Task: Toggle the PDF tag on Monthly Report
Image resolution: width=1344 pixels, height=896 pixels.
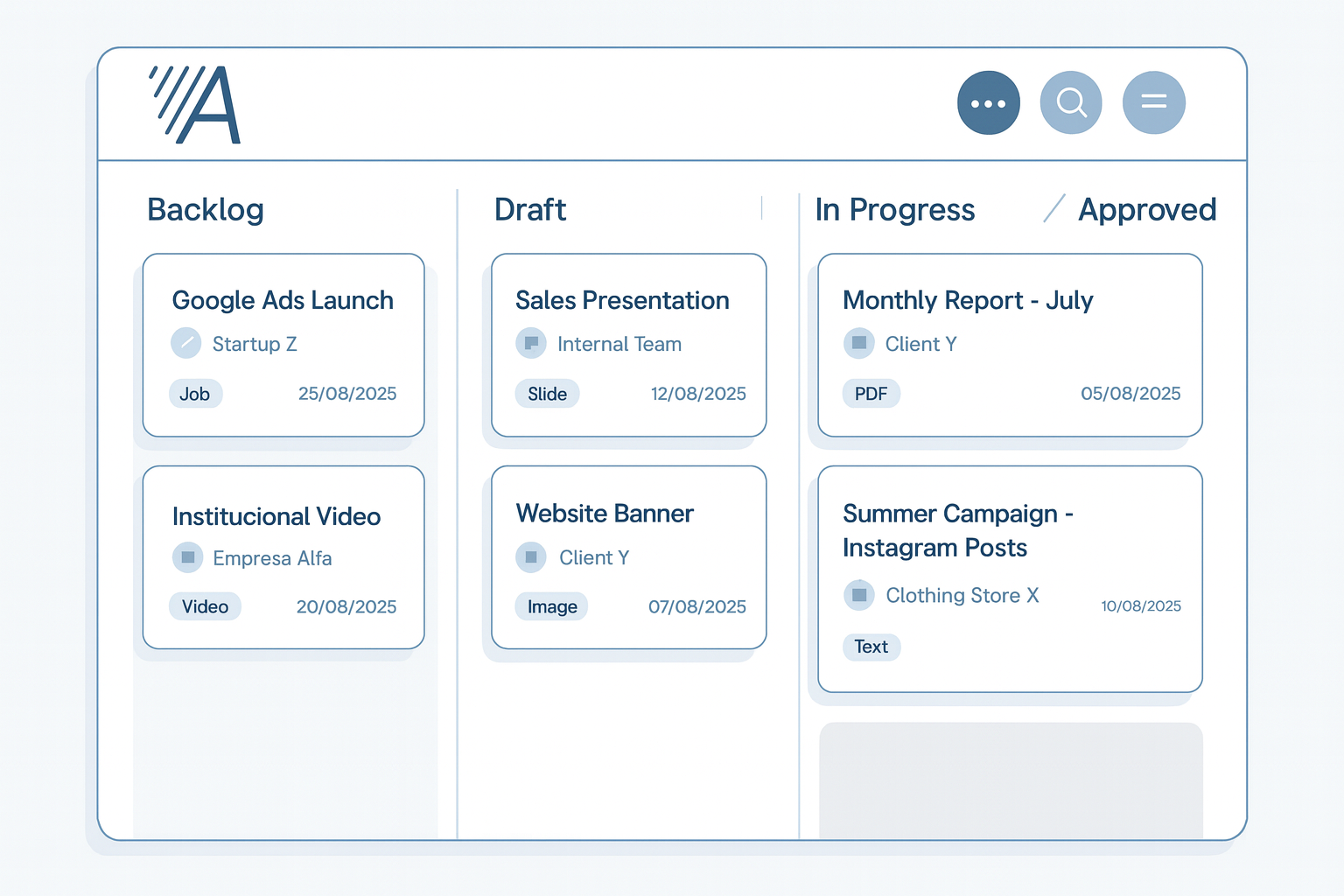Action: [x=871, y=394]
